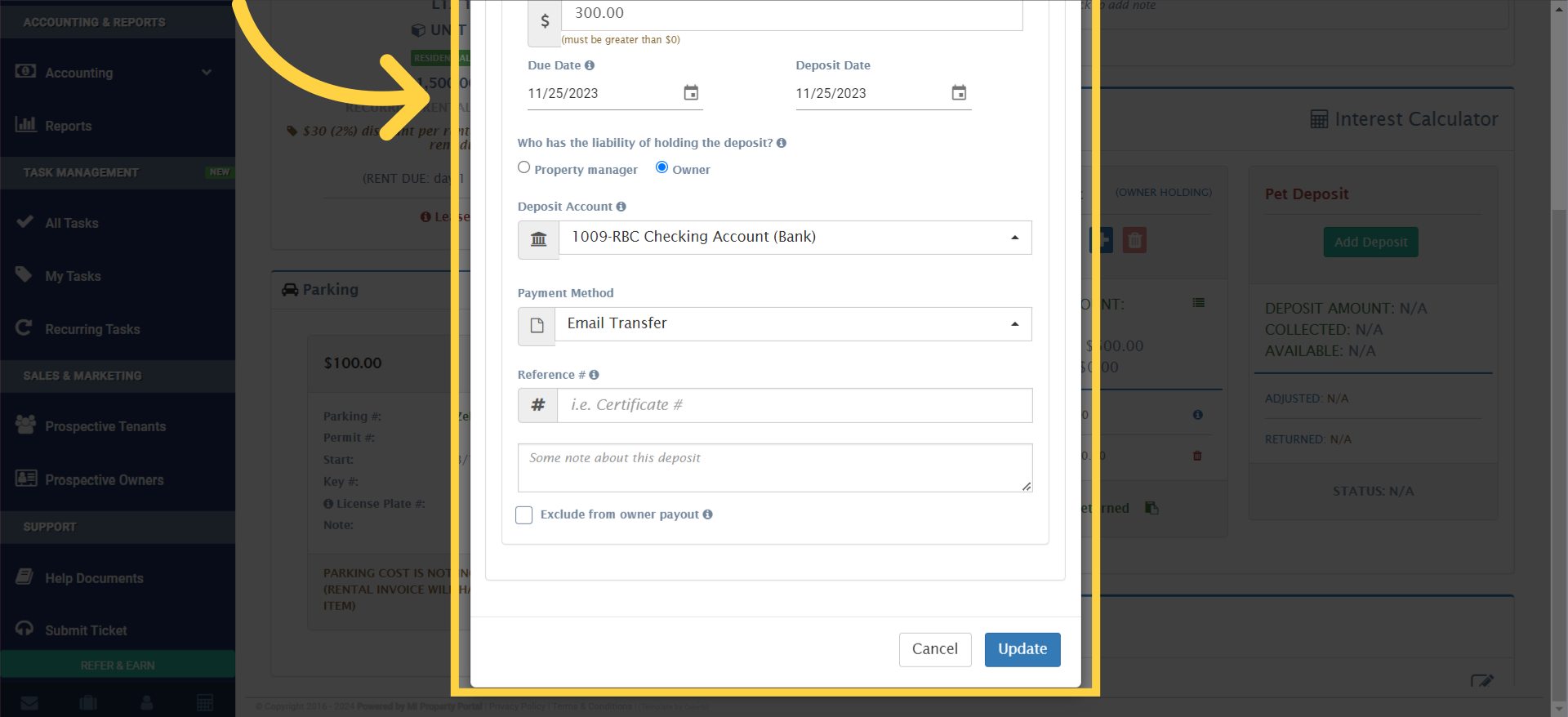The width and height of the screenshot is (1568, 717).
Task: Click the Reference # input field
Action: point(795,405)
